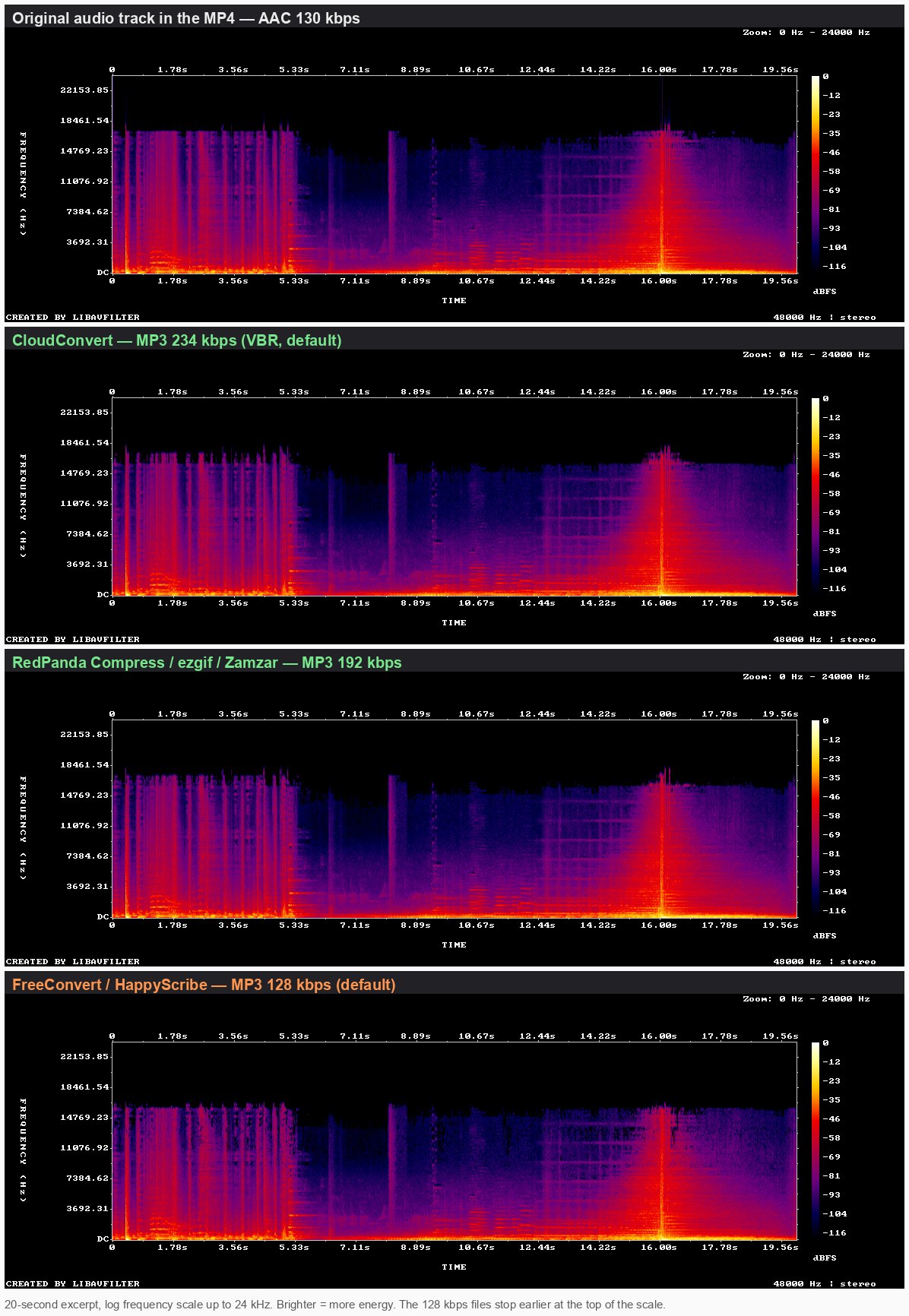This screenshot has height=1316, width=909.
Task: Click the 'FREQUENCY (Hz)' axis label of the original AAC panel
Action: pyautogui.click(x=23, y=184)
